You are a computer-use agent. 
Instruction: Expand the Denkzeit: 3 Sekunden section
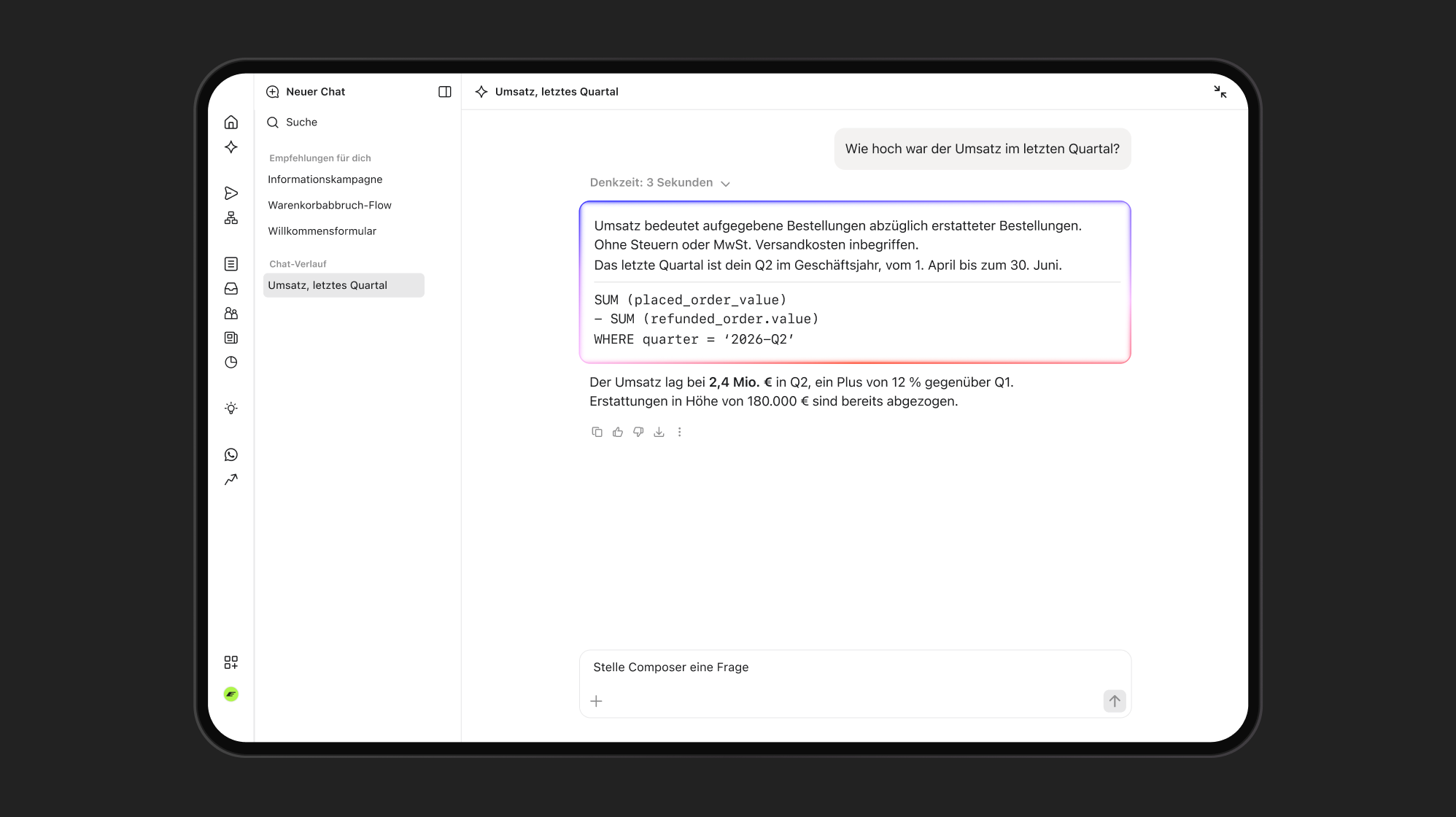click(659, 183)
